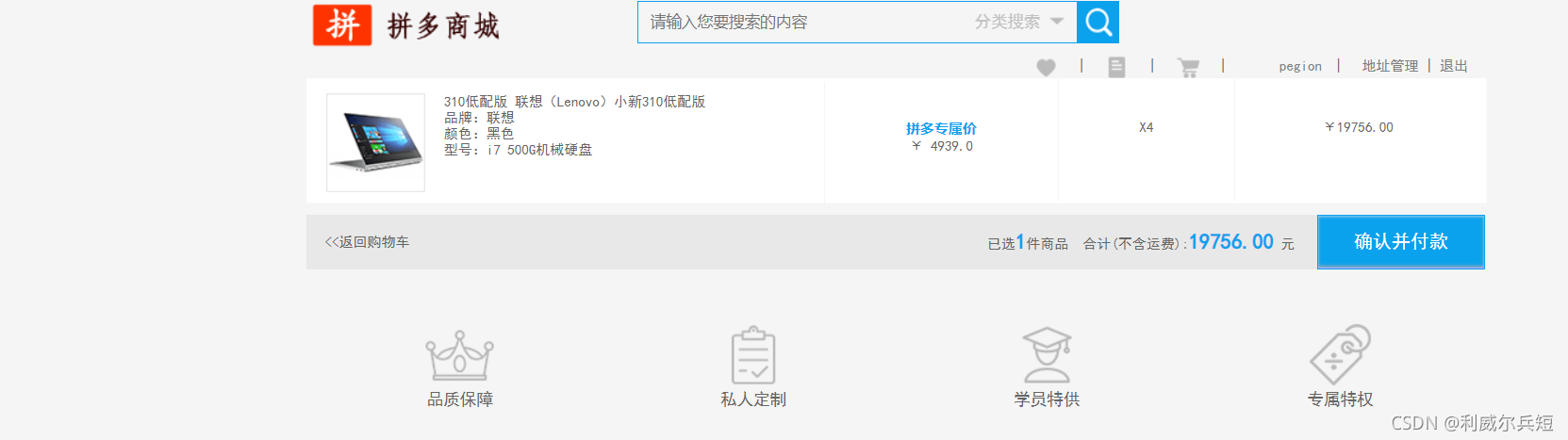This screenshot has height=440, width=1568.
Task: Open orders via the document icon
Action: coord(1116,67)
